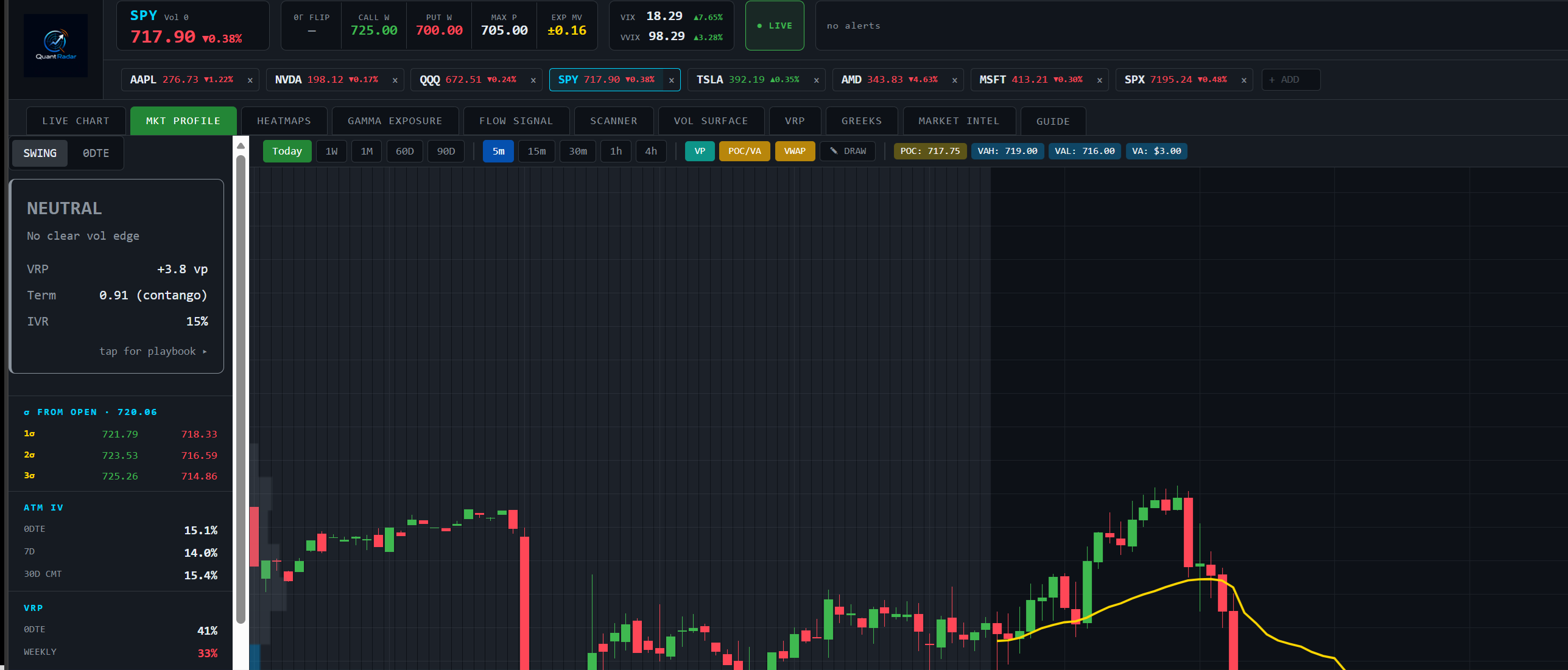Click the VAH: 719.00 badge
Screen dimensions: 1568x670
[x=1007, y=152]
